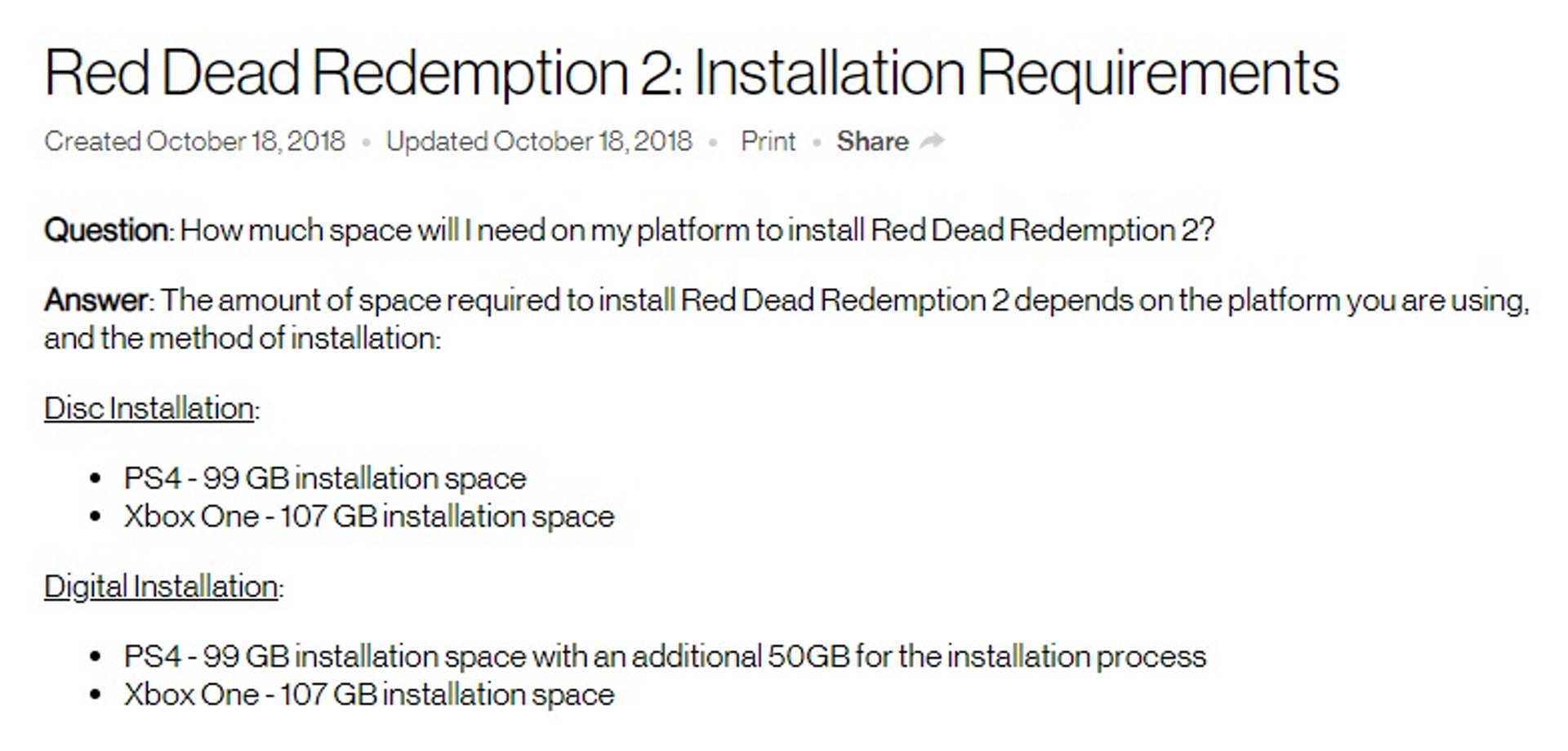Click the PS4 line under Disc Installation
Screen dimensions: 1568x751
tap(325, 478)
